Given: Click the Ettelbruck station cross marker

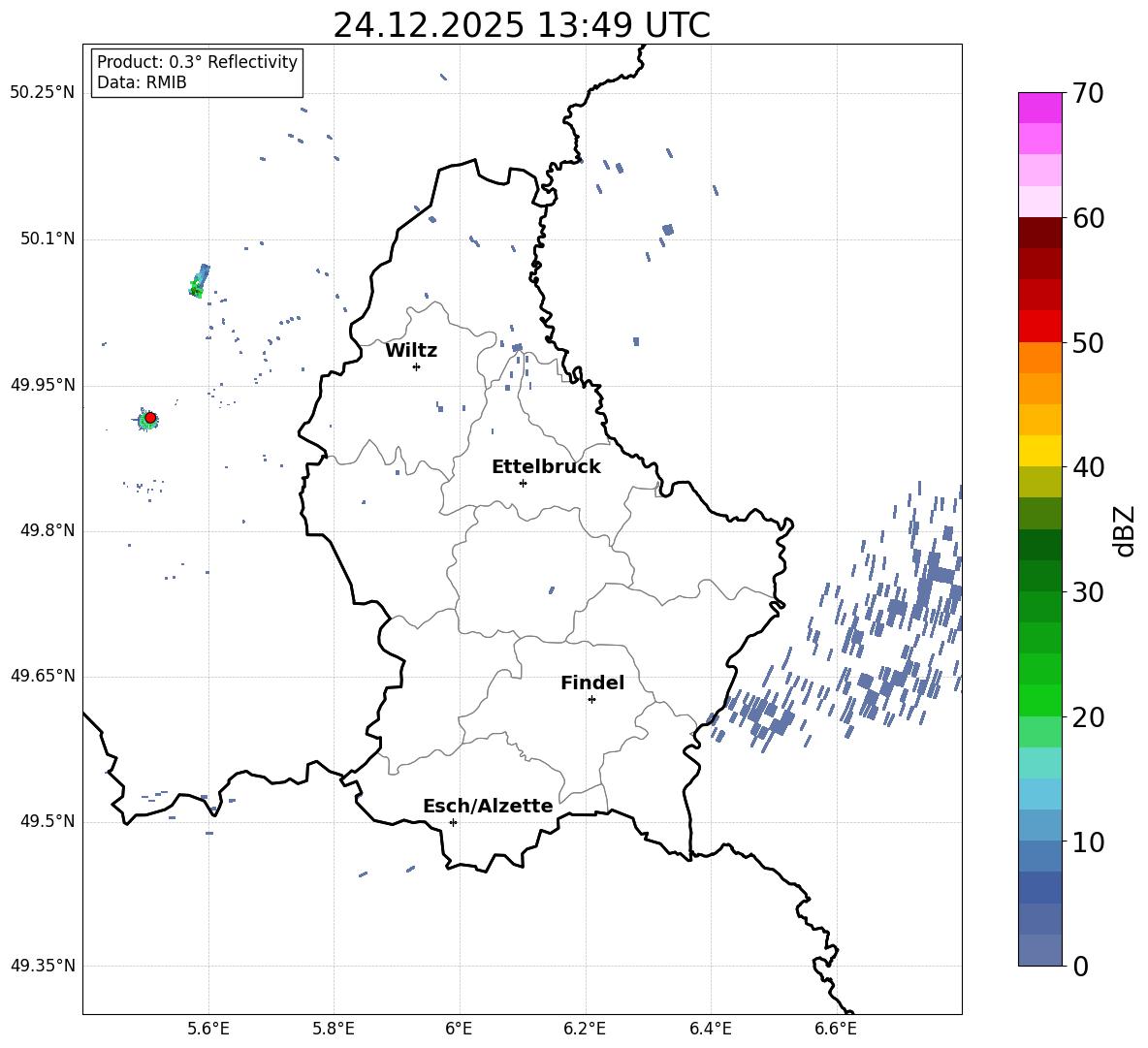Looking at the screenshot, I should click(x=523, y=483).
